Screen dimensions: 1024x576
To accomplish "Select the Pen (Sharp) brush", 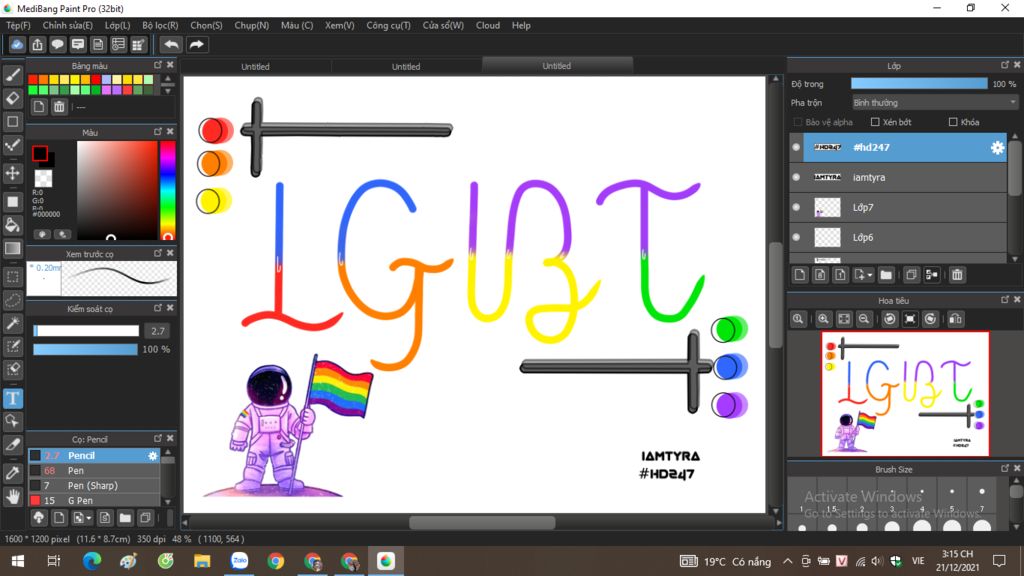I will (93, 485).
